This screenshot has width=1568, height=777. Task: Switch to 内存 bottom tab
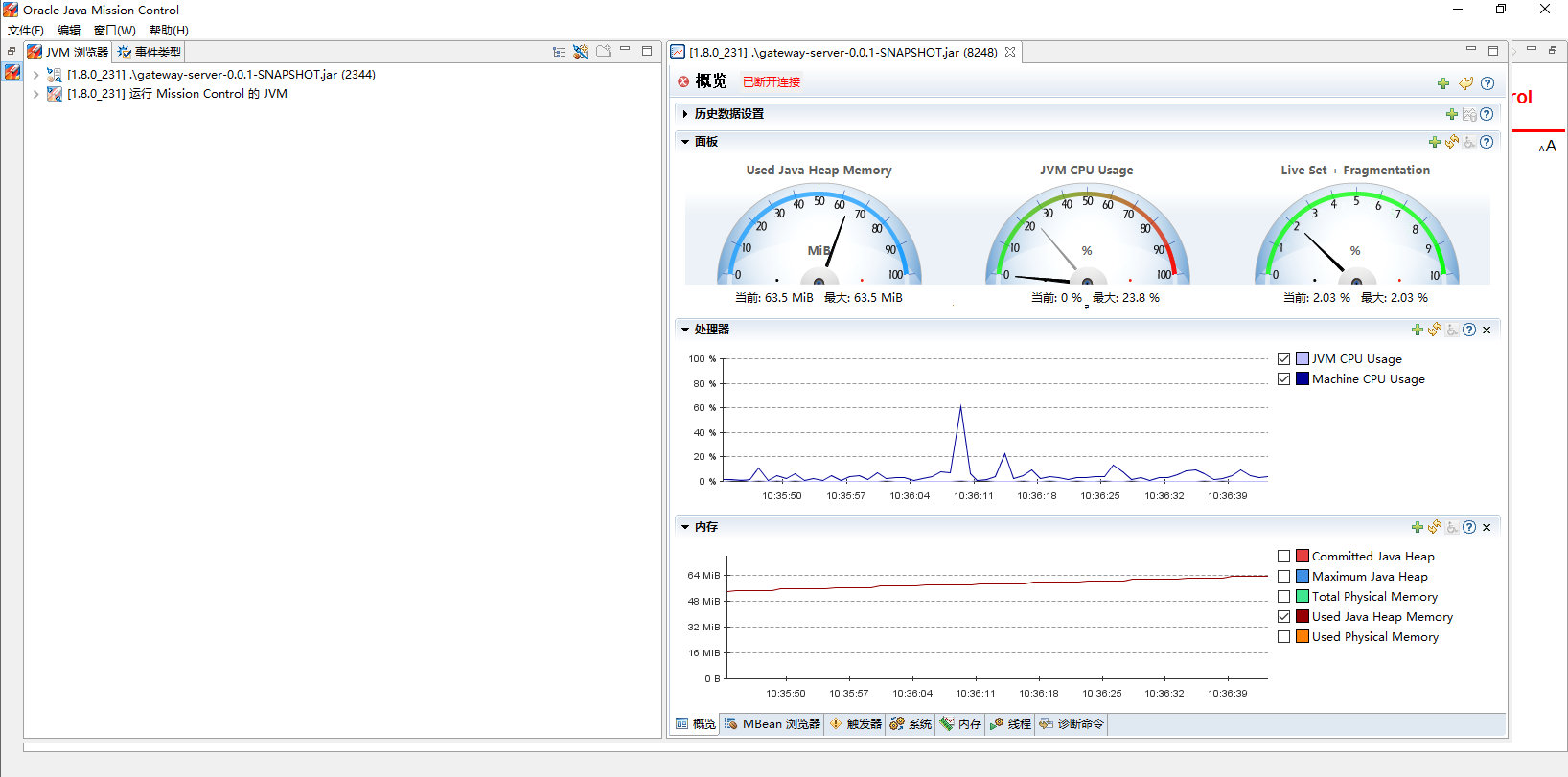click(960, 724)
